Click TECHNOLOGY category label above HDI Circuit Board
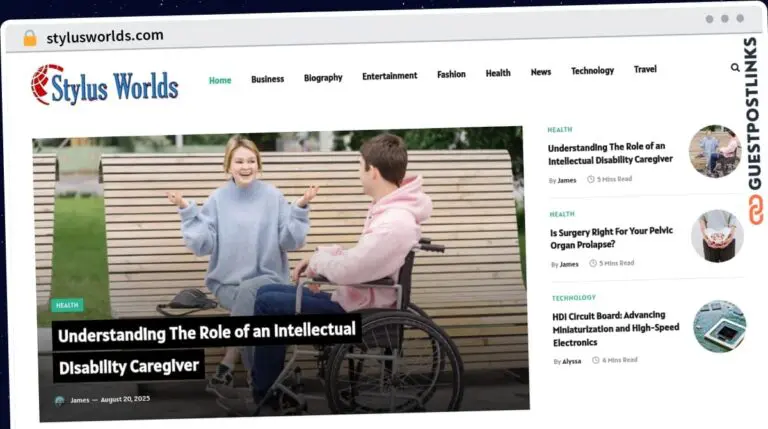 click(x=574, y=298)
